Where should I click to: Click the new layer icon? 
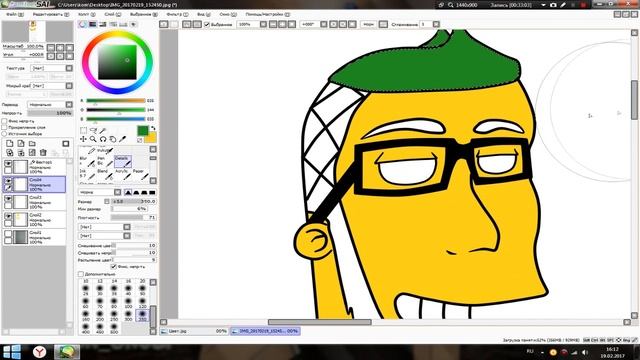[x=10, y=144]
